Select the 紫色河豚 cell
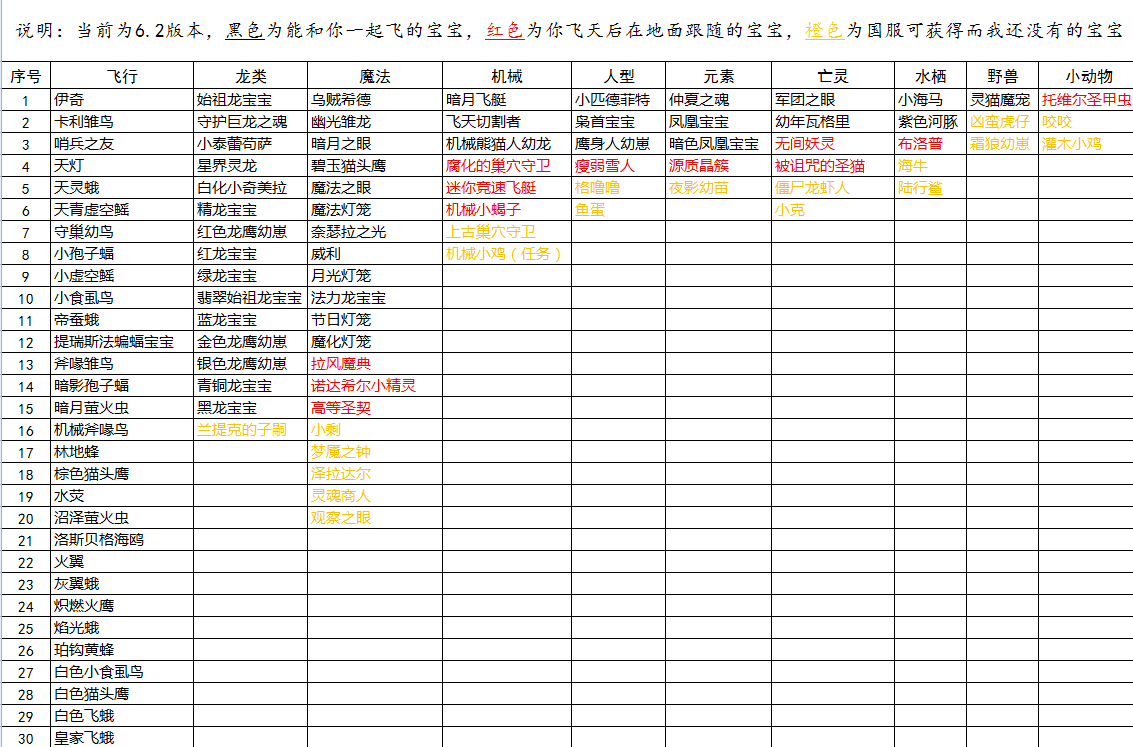This screenshot has height=747, width=1133. tap(931, 121)
